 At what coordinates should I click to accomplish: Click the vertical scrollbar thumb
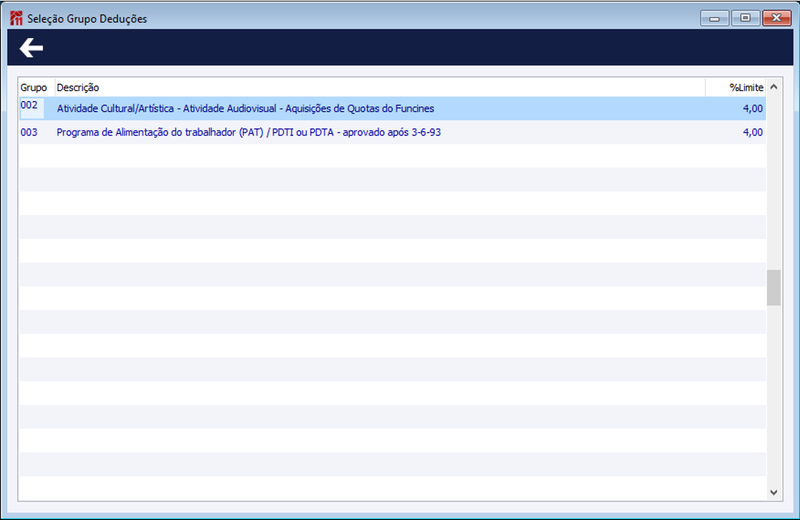(x=773, y=288)
